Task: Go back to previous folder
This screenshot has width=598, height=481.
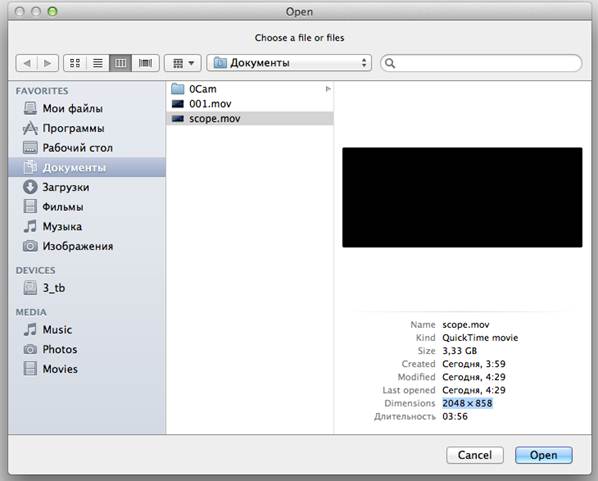Action: point(27,63)
